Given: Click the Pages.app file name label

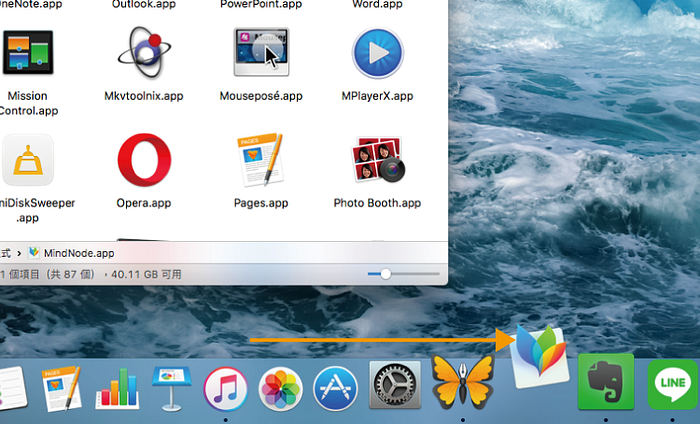Looking at the screenshot, I should 261,203.
